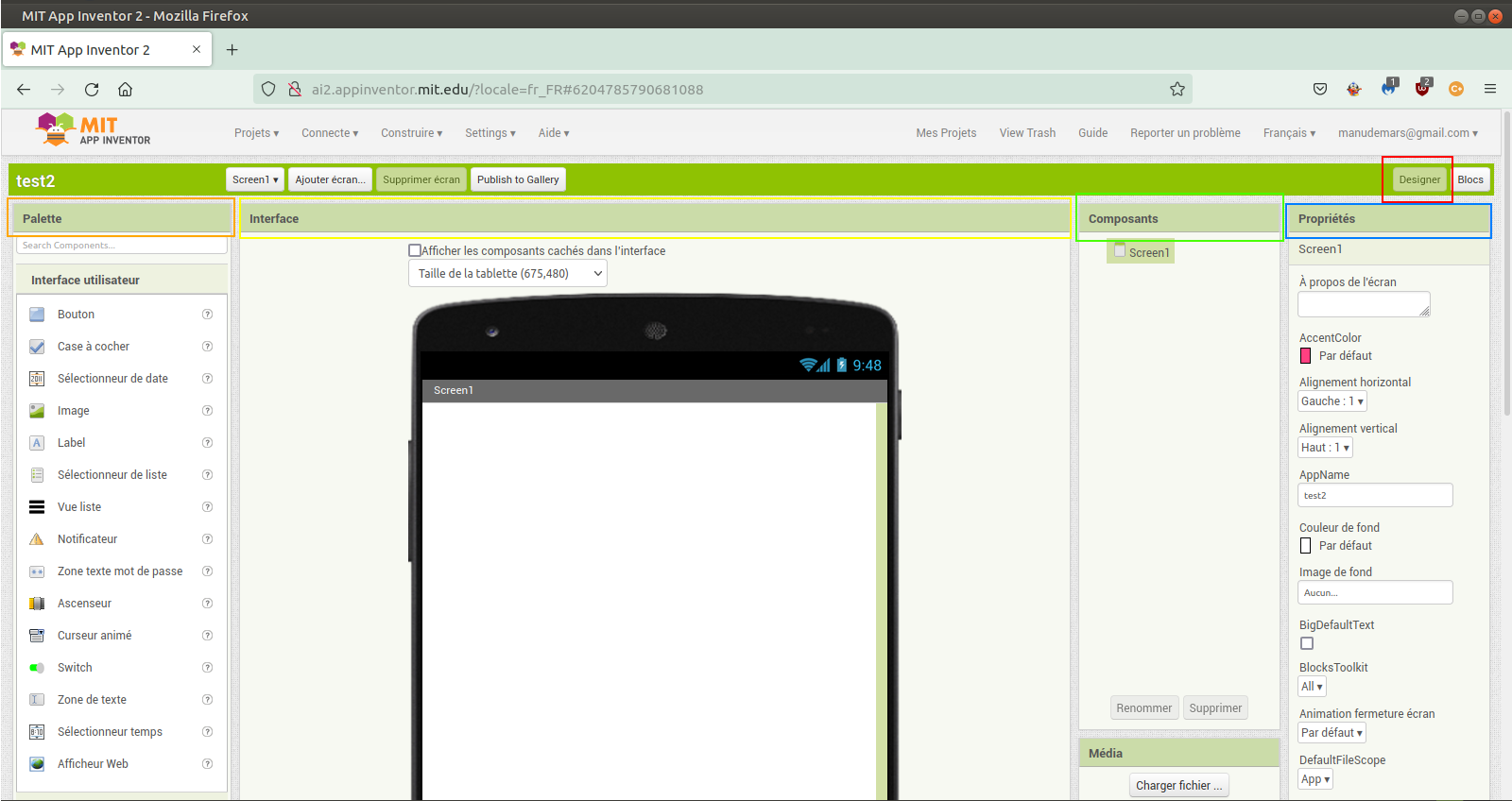Screen dimensions: 1512x801
Task: Open the Firefox hamburger menu
Action: [x=1490, y=89]
